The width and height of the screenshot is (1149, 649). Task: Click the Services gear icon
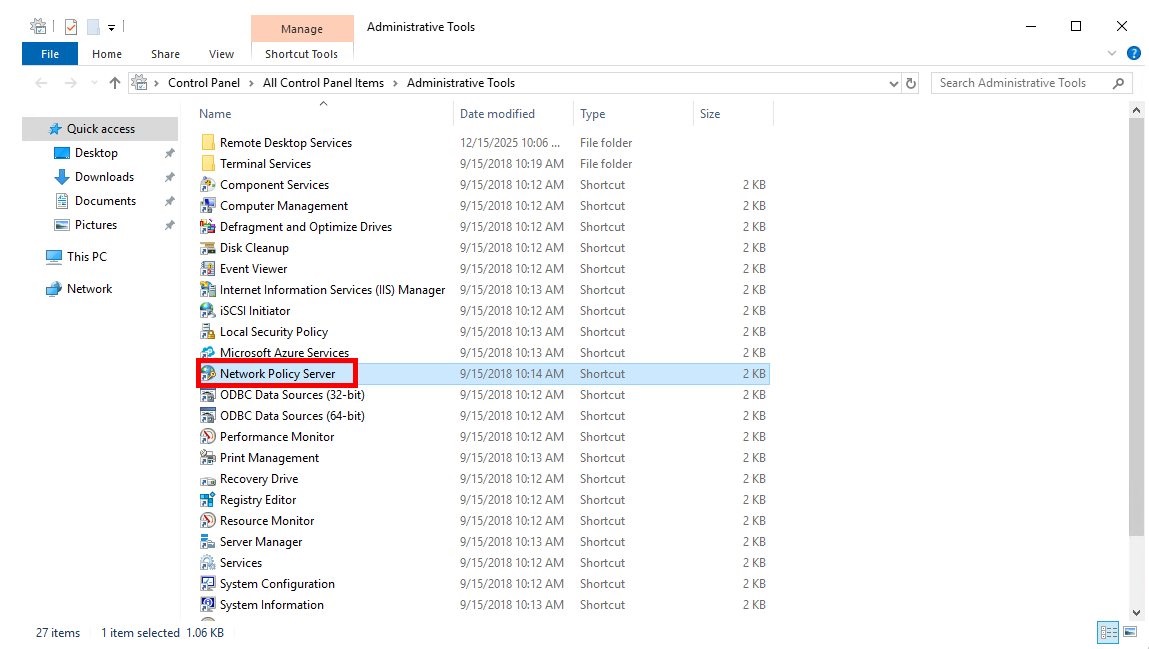[x=208, y=563]
